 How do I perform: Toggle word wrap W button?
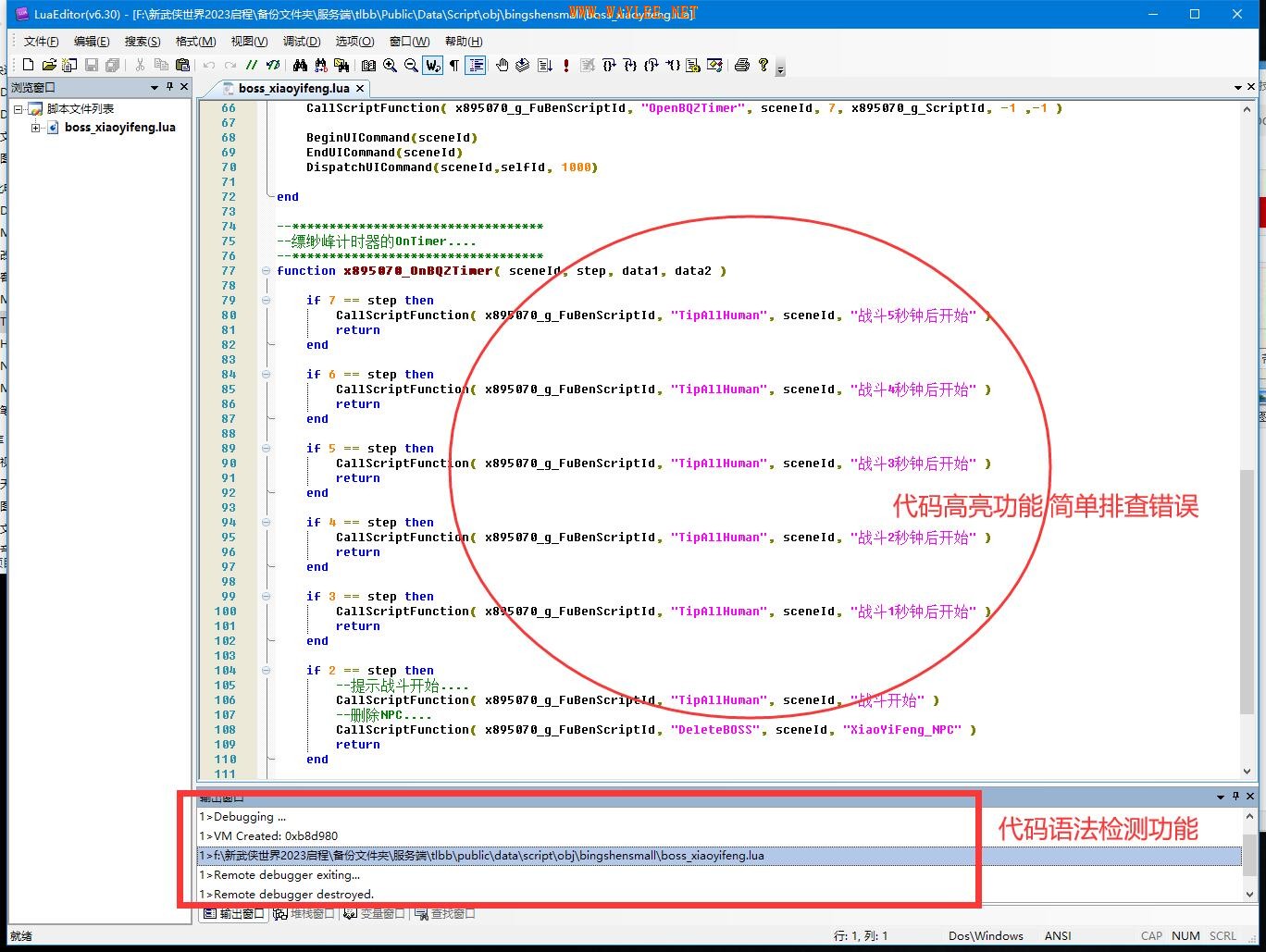coord(433,65)
